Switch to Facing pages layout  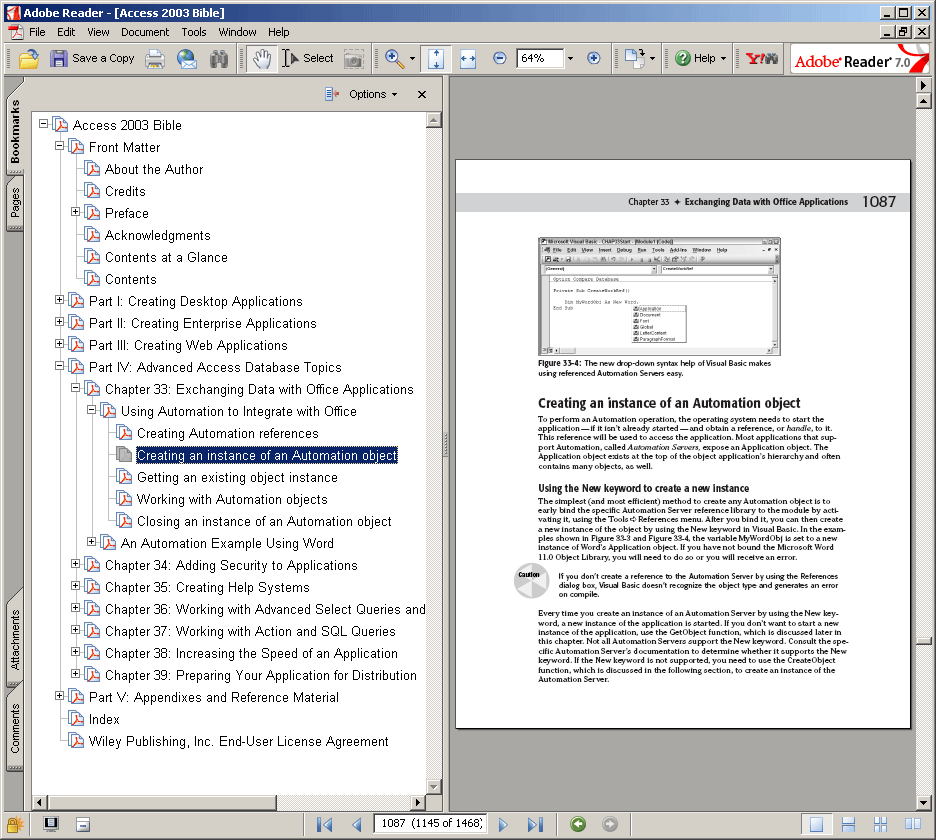tap(913, 824)
